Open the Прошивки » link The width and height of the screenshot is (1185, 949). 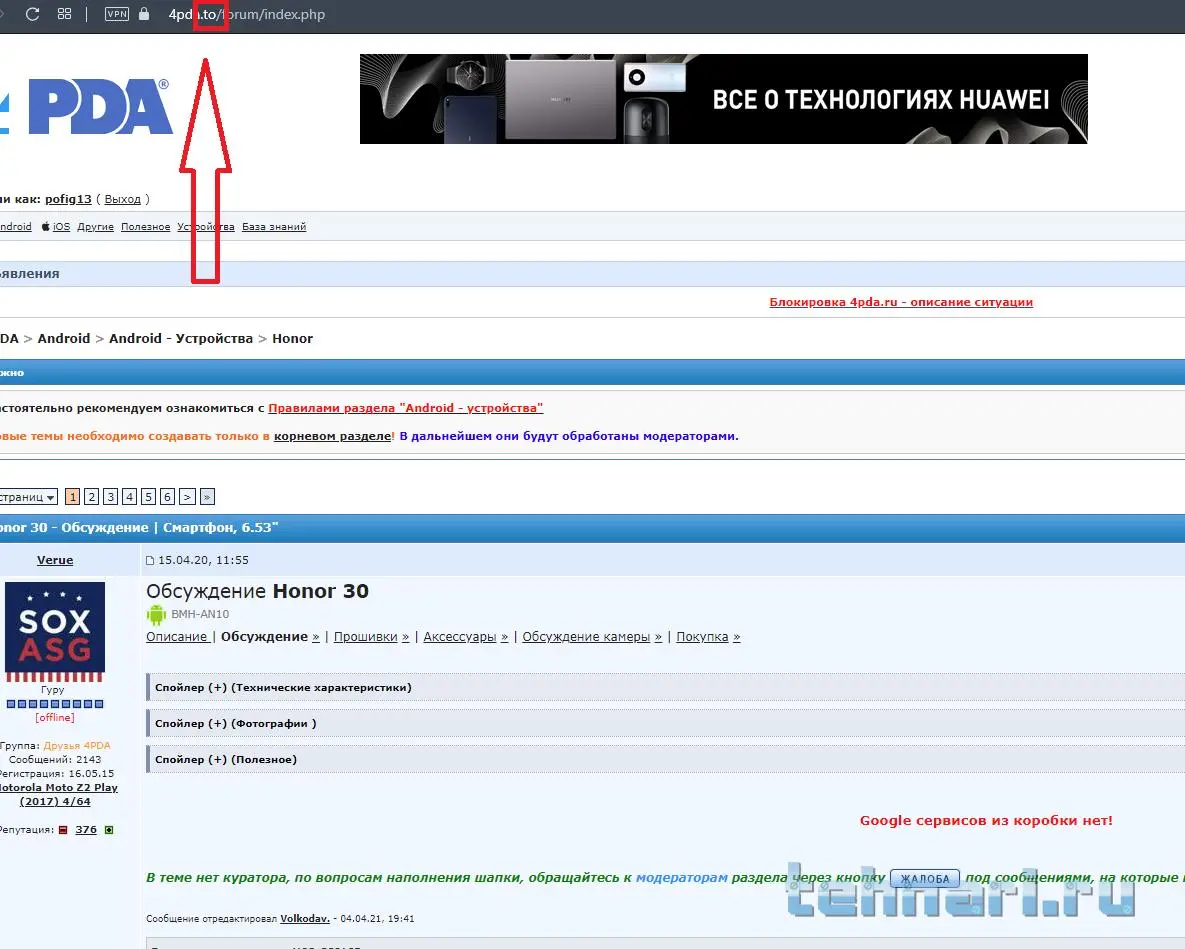[371, 637]
